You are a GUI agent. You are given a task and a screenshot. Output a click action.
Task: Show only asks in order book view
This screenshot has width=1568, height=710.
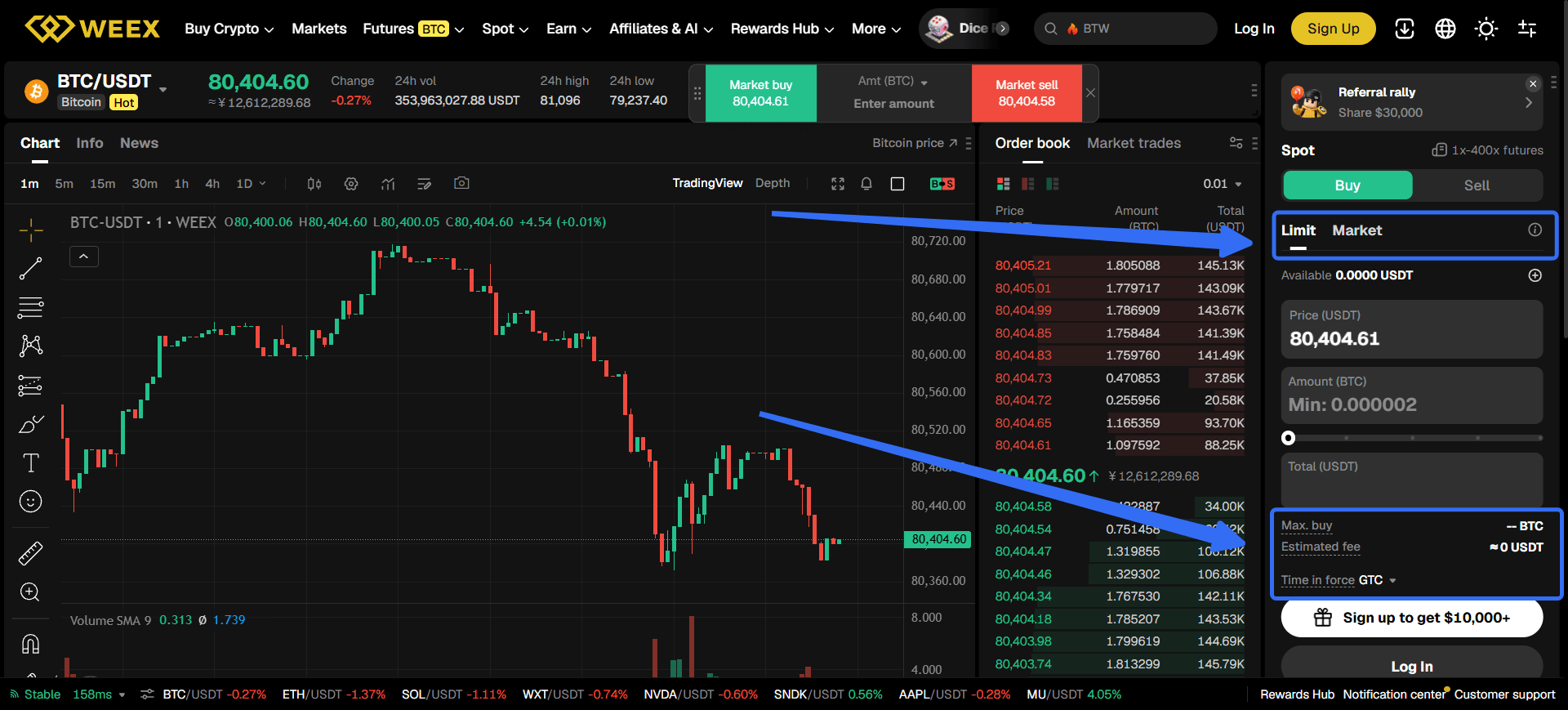(x=1028, y=184)
